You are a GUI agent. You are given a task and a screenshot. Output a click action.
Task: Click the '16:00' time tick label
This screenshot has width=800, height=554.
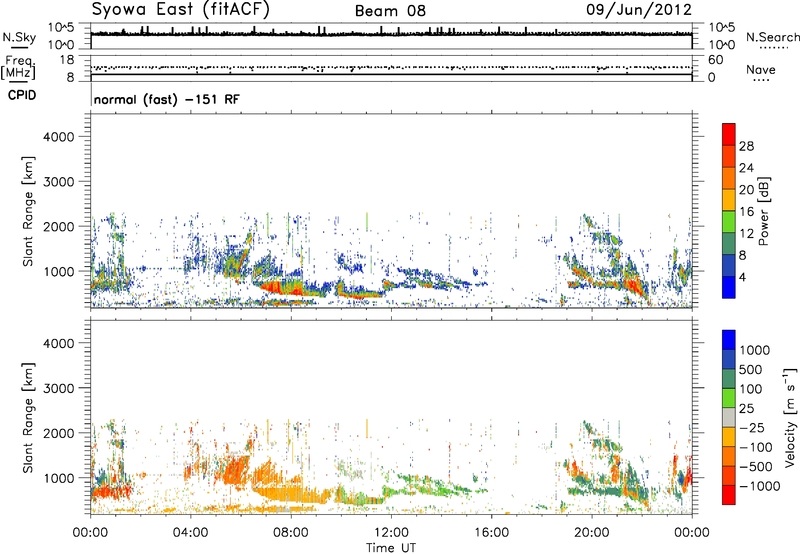coord(491,533)
